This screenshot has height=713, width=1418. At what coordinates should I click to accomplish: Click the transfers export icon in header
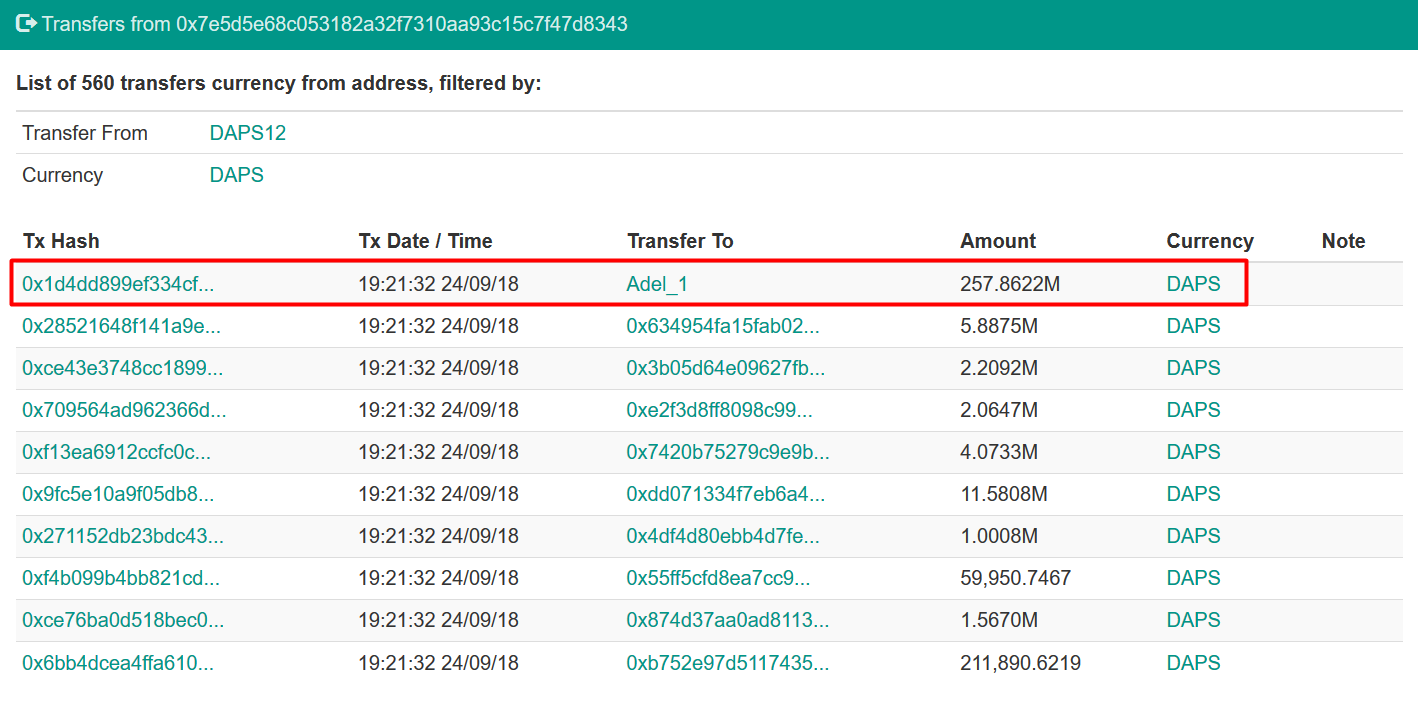(27, 23)
